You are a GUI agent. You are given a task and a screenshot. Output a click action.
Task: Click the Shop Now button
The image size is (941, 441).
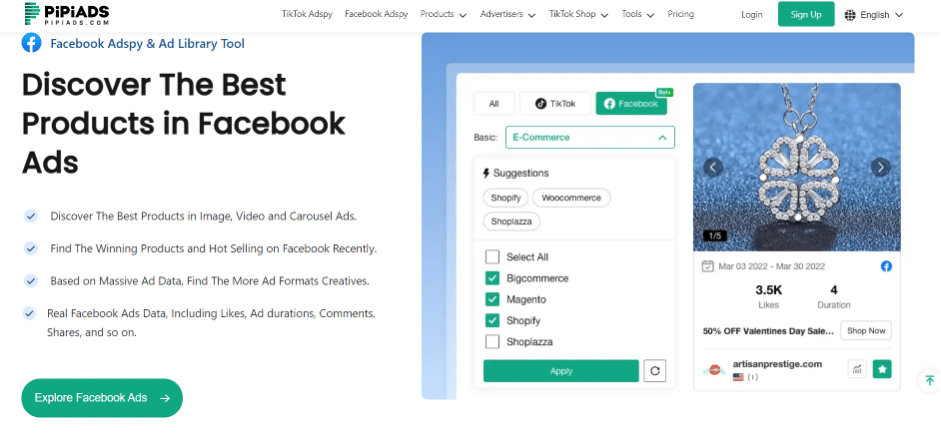tap(866, 331)
